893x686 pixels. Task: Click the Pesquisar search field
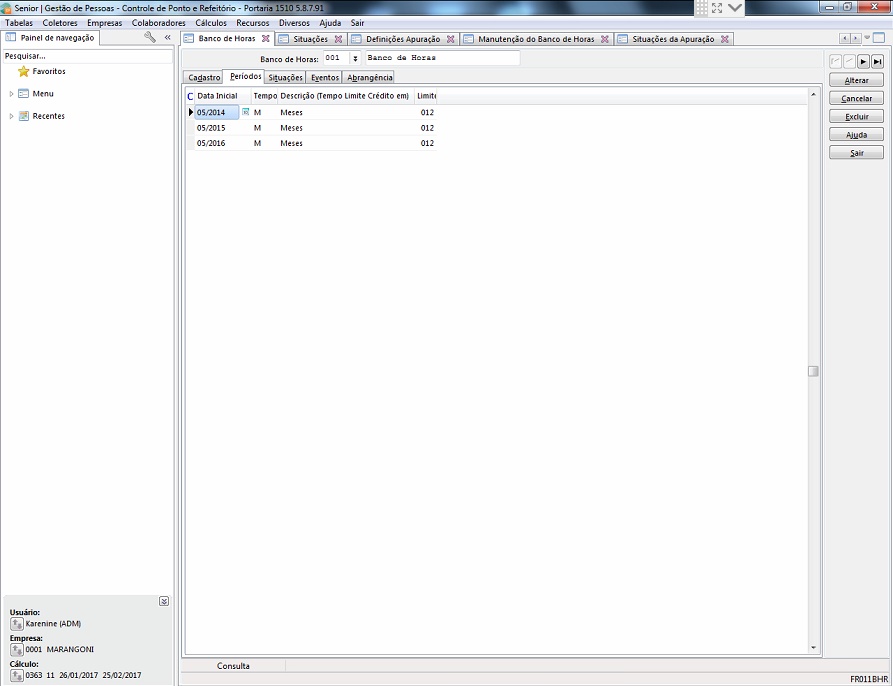point(86,56)
